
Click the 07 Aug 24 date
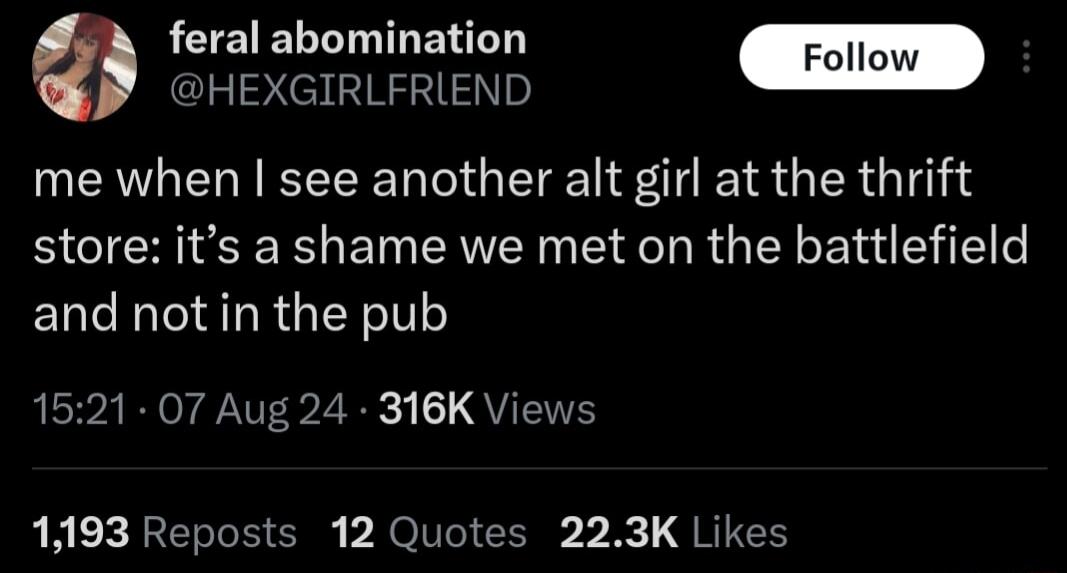tap(252, 412)
